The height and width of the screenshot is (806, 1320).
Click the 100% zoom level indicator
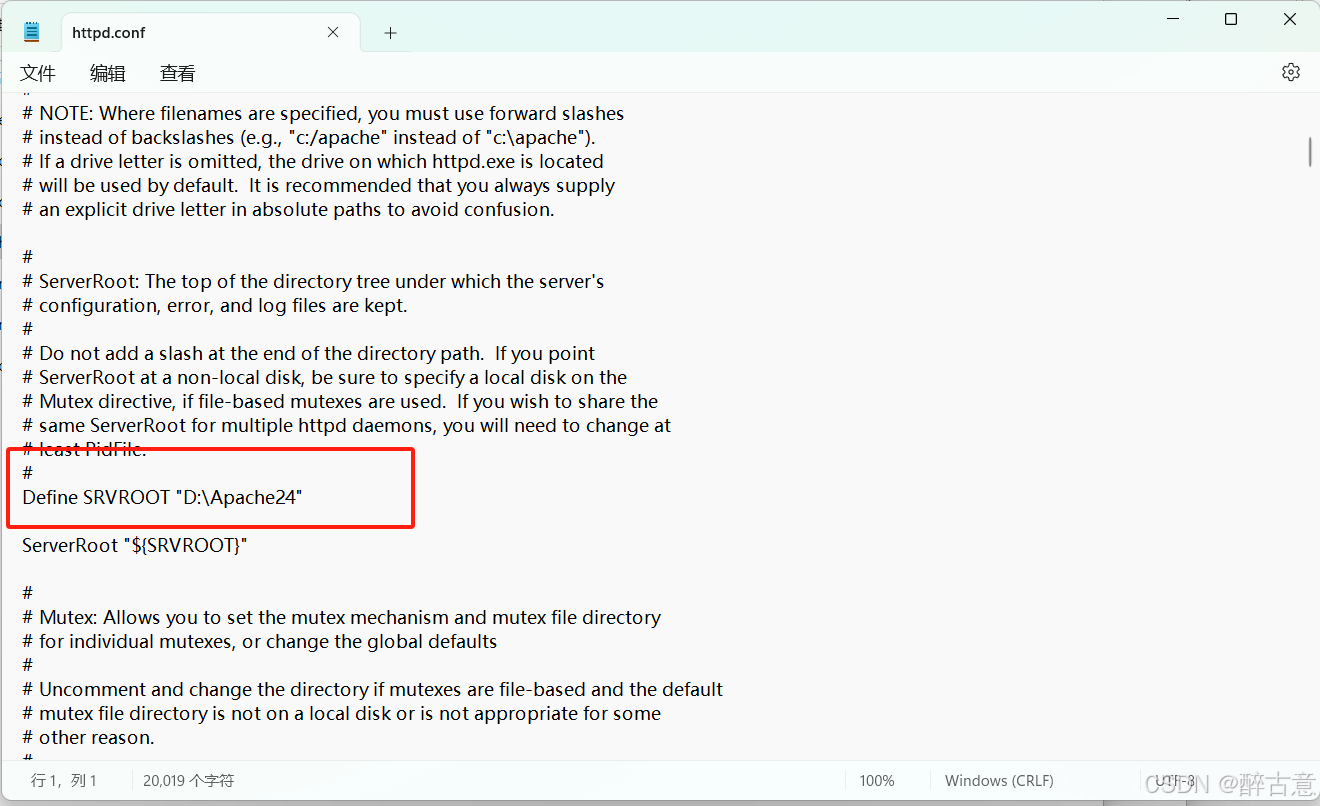point(877,780)
